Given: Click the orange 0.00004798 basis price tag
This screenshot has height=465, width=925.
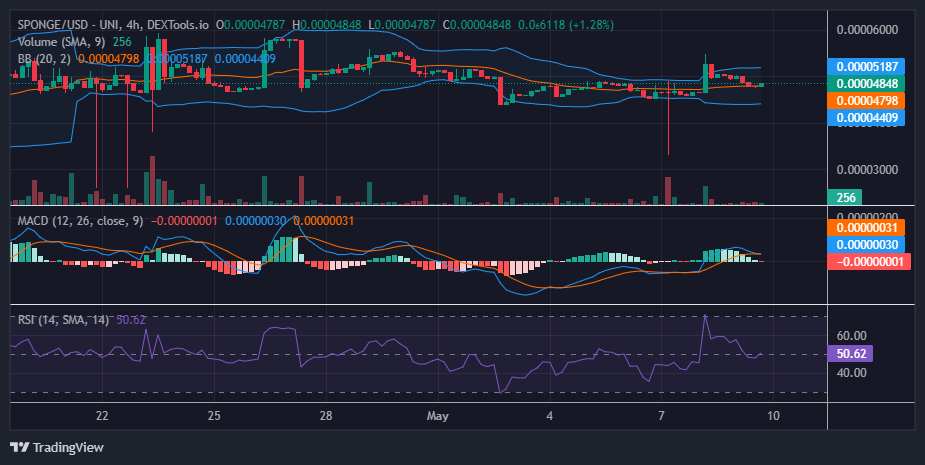Looking at the screenshot, I should click(x=866, y=101).
